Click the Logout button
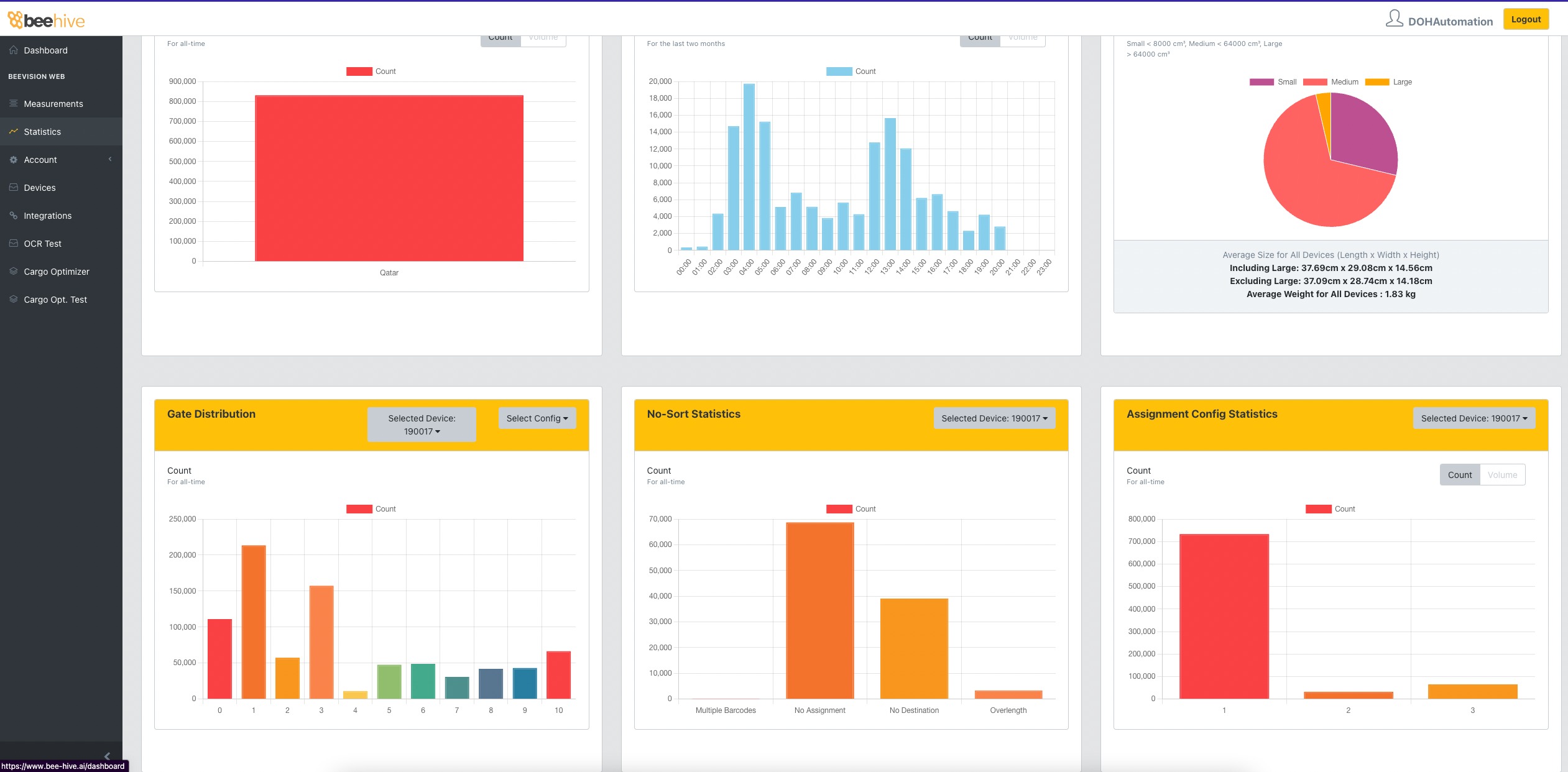The image size is (1568, 772). click(1525, 19)
